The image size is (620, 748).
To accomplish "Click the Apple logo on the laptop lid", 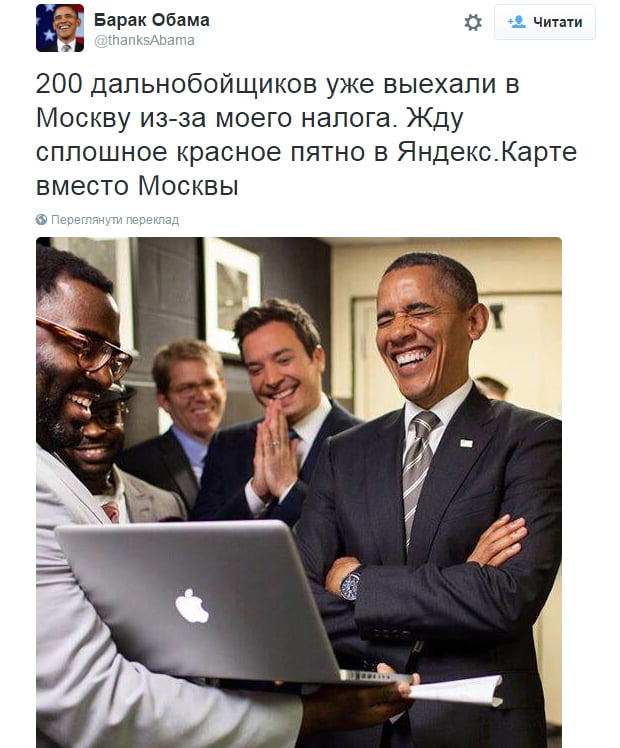I will 192,605.
